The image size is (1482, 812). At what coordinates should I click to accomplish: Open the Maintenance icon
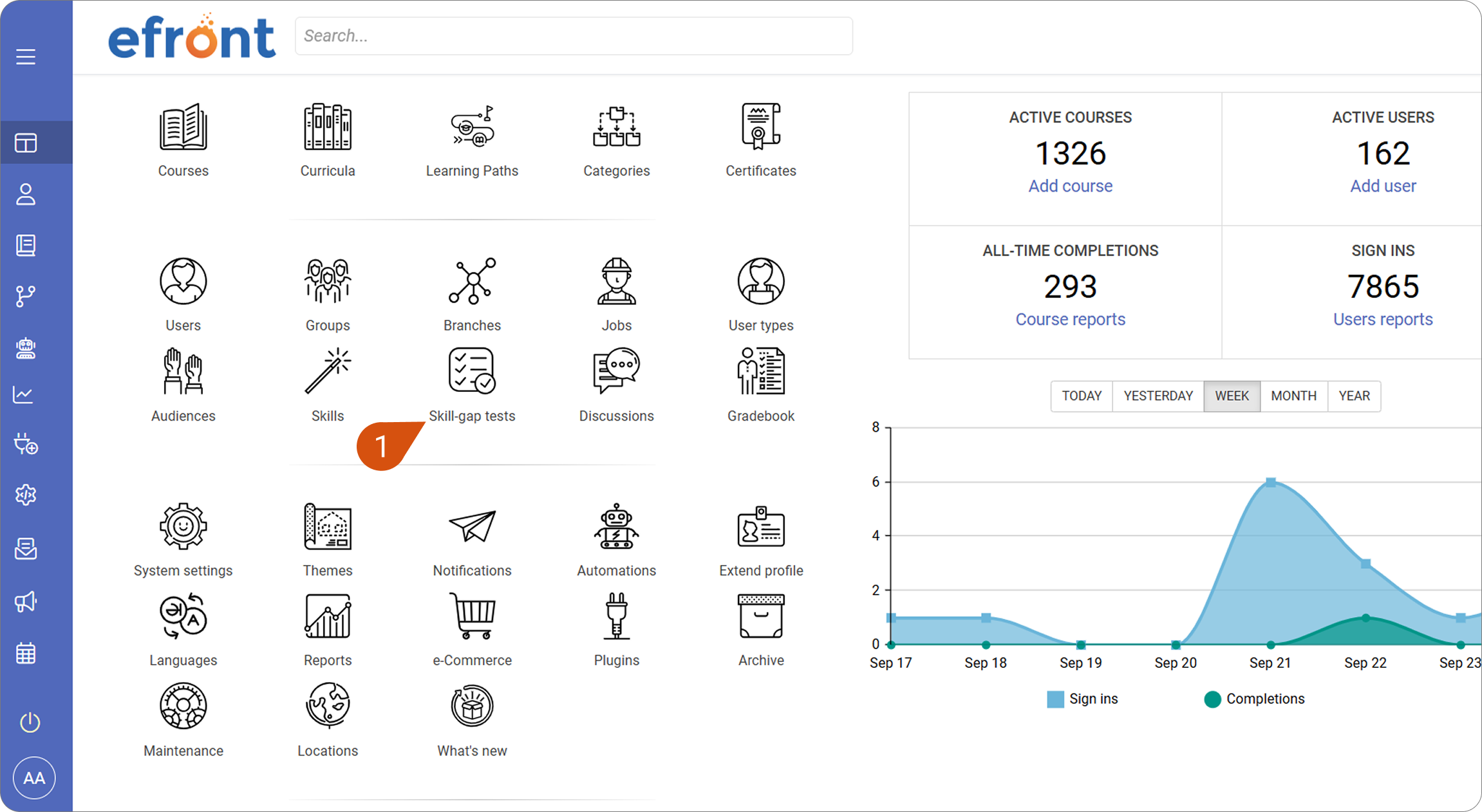183,706
